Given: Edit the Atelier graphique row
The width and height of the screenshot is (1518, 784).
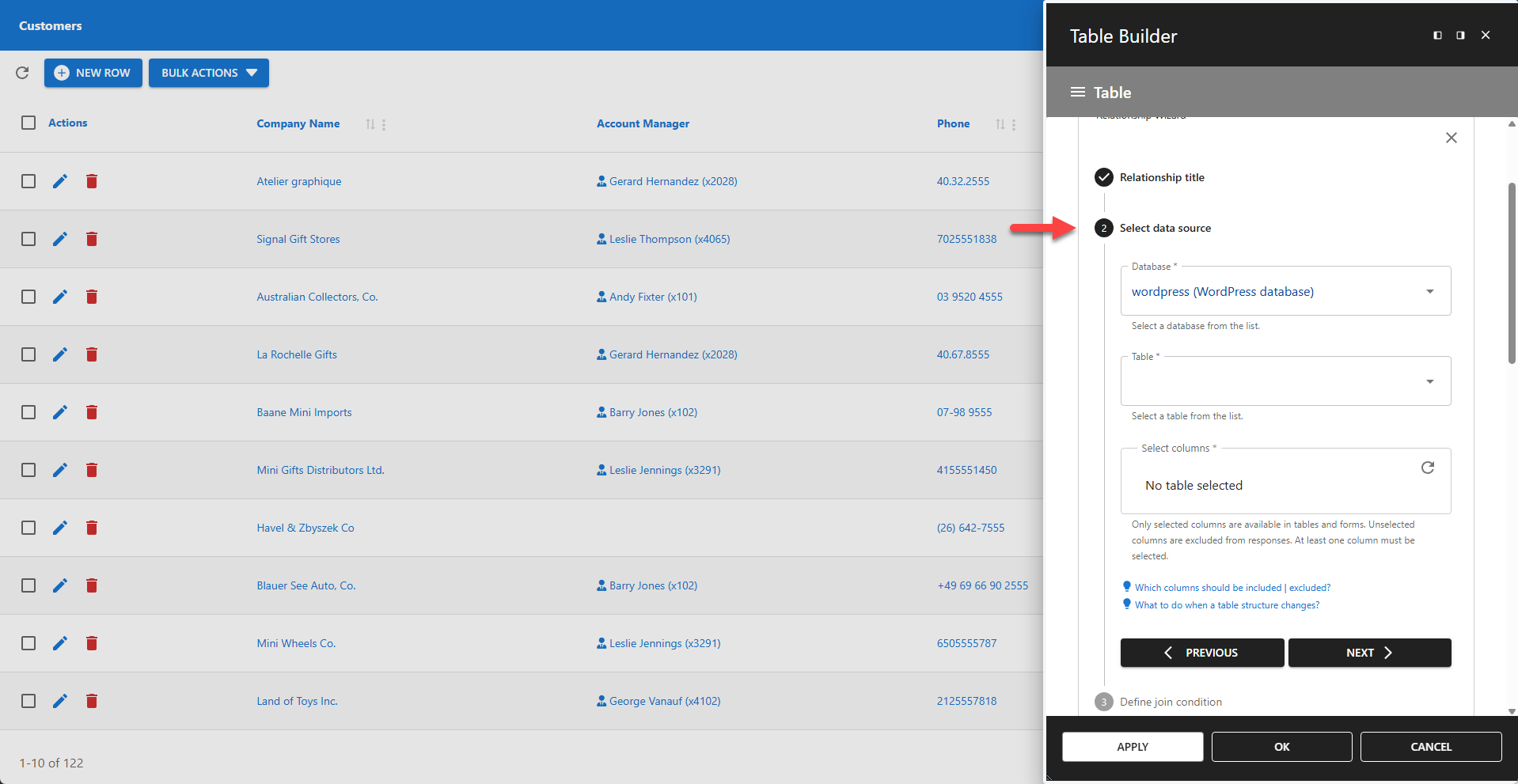Looking at the screenshot, I should pyautogui.click(x=60, y=180).
